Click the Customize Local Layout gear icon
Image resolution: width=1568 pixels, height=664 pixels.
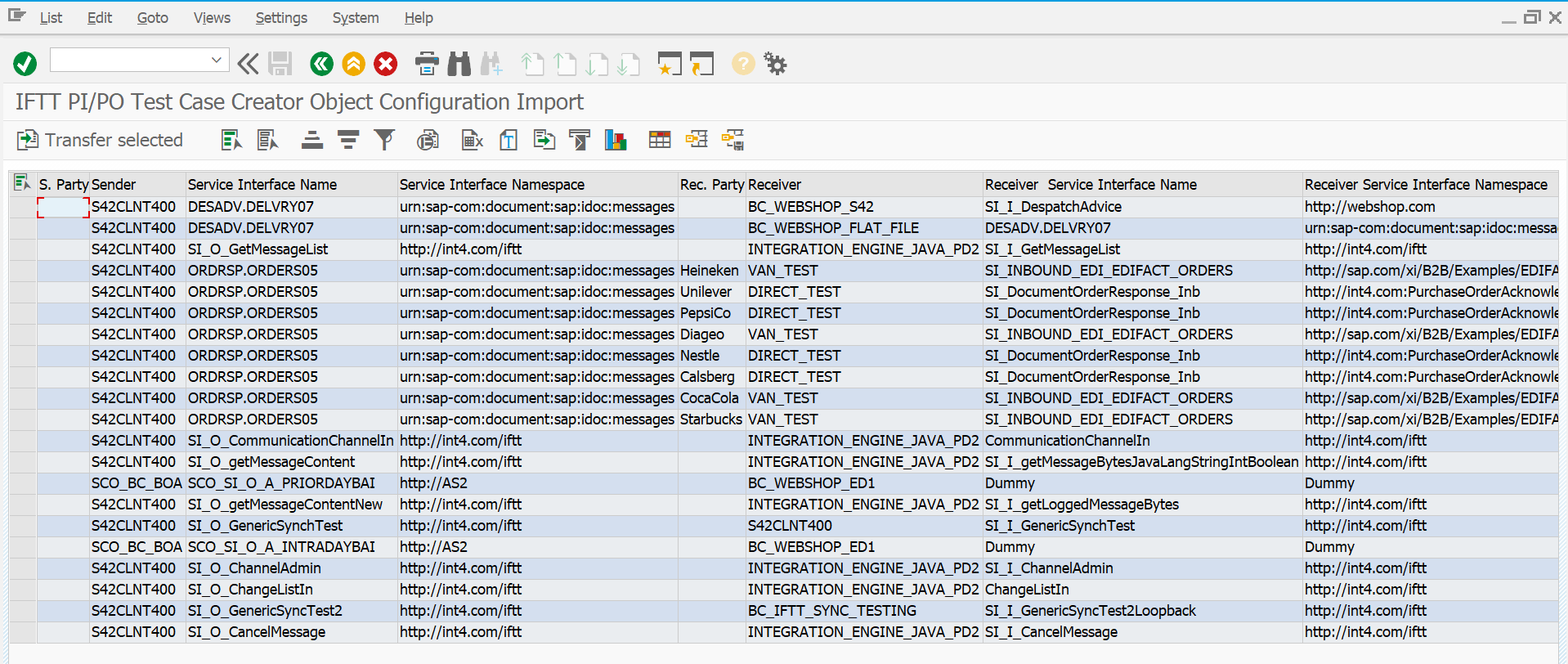(775, 64)
